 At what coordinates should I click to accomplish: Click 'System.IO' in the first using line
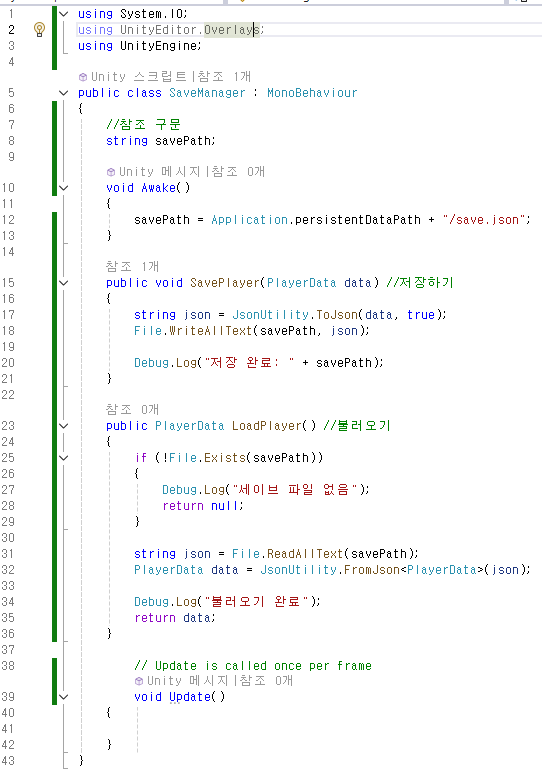[x=151, y=14]
